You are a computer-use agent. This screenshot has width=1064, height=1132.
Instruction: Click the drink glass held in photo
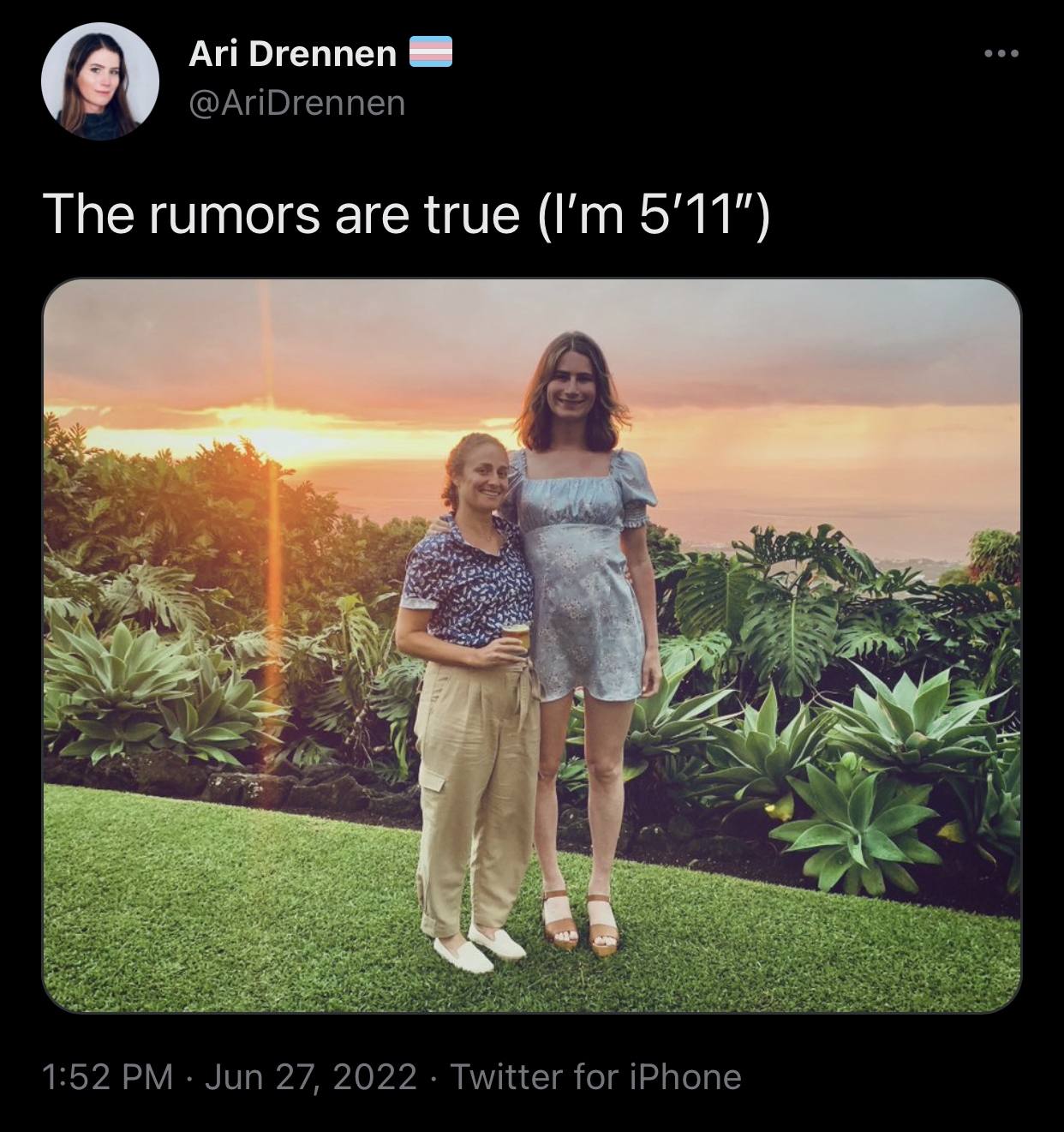[x=516, y=641]
